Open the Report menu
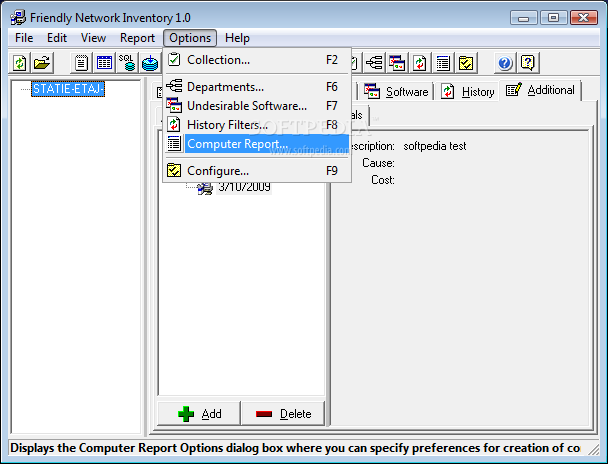This screenshot has width=608, height=464. click(137, 38)
